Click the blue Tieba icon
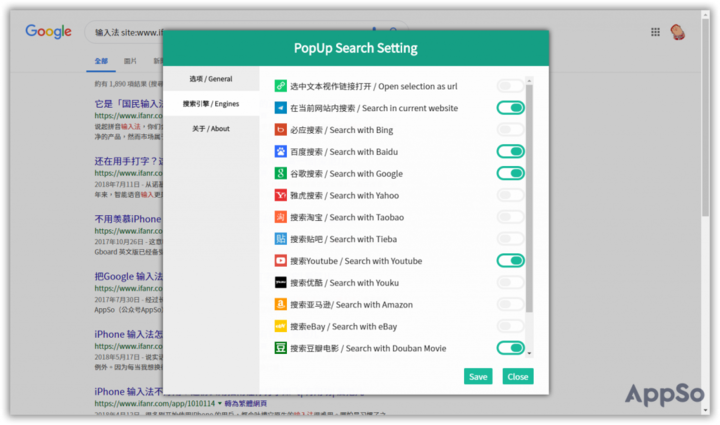 point(281,239)
